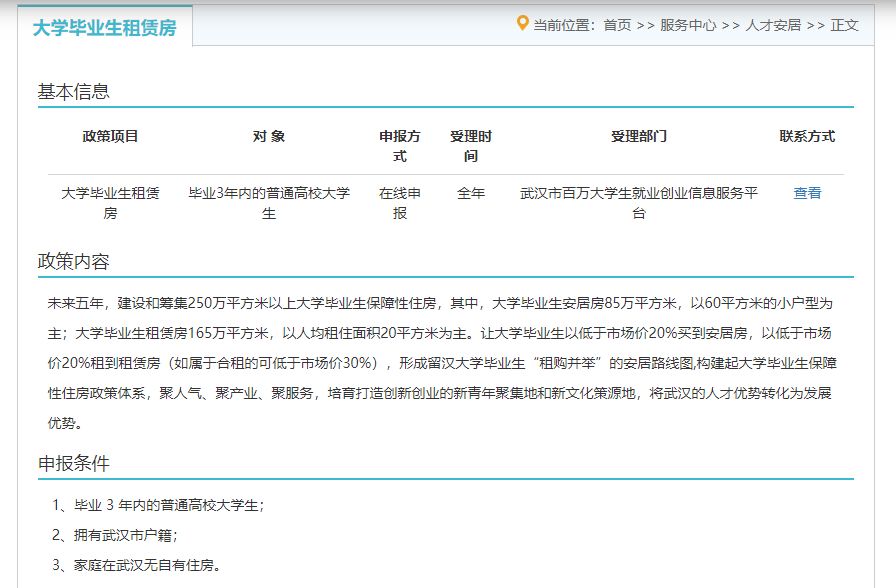Screen dimensions: 896x588
Task: Click the 申报方式 column header
Action: [x=399, y=146]
